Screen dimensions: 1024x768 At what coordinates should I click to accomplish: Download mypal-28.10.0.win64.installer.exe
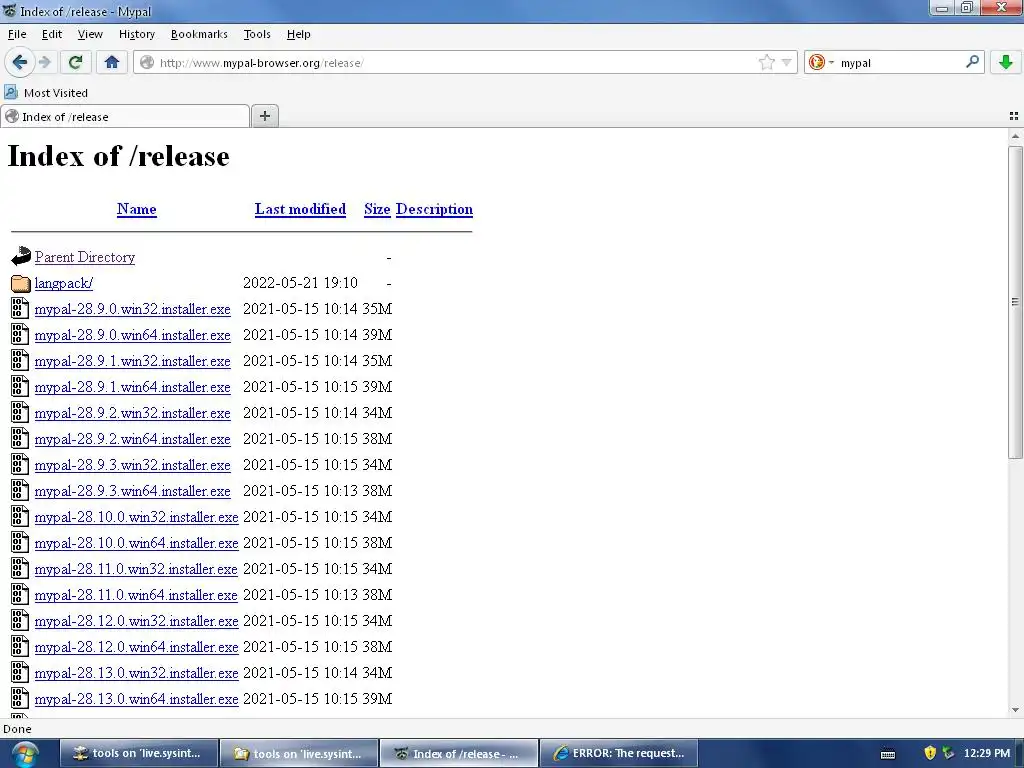click(x=136, y=543)
